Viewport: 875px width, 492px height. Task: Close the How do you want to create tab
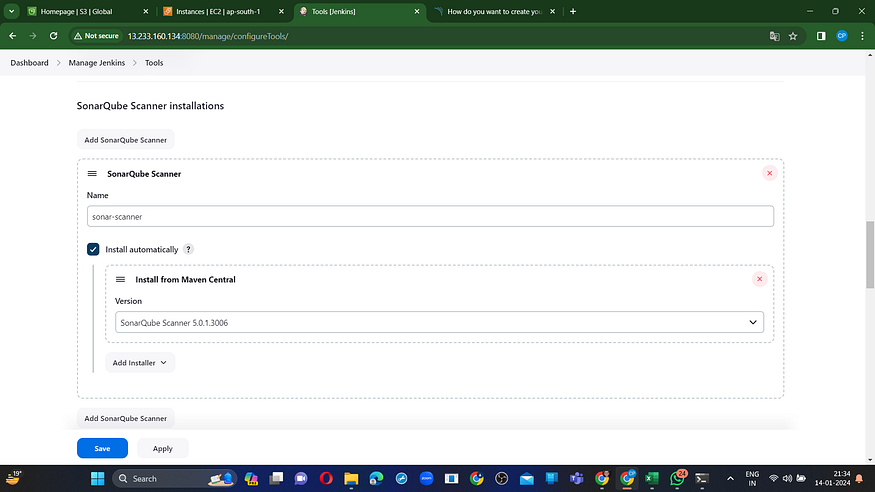(x=552, y=11)
